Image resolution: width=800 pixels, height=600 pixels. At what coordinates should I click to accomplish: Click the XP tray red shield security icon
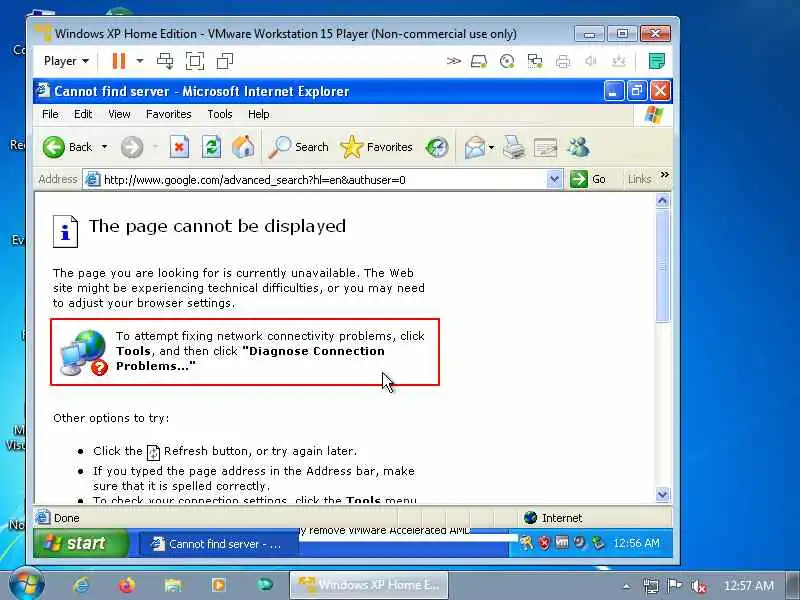pos(544,543)
